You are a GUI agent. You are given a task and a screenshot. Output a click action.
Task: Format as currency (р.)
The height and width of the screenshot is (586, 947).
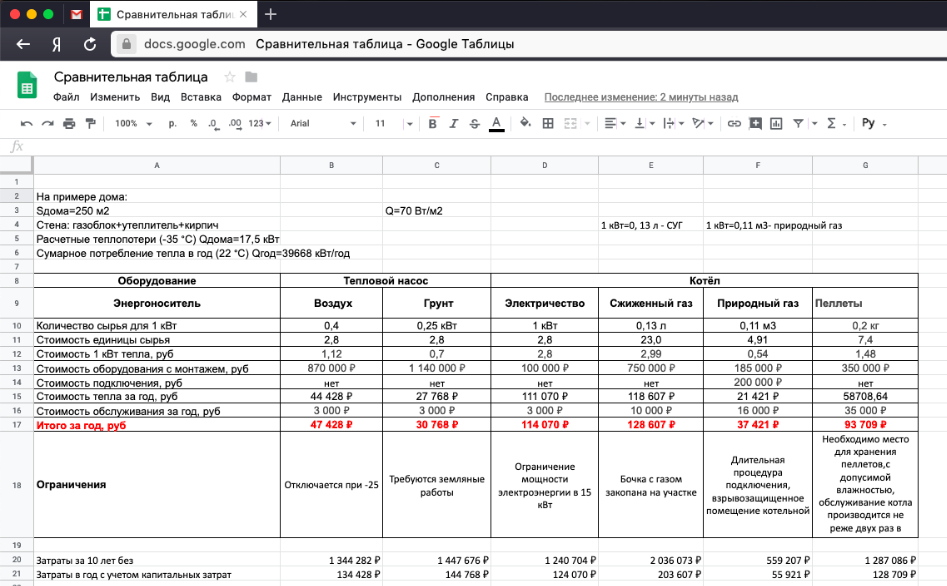click(173, 123)
